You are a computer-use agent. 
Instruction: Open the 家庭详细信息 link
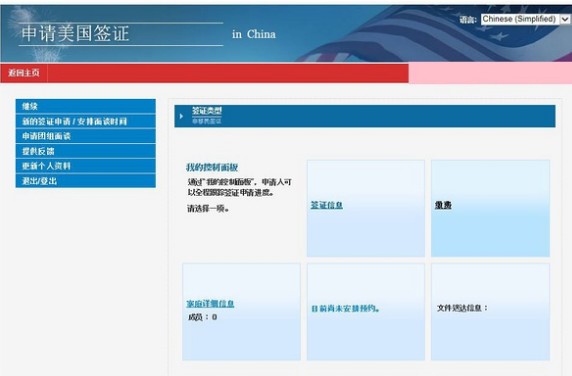[x=210, y=303]
